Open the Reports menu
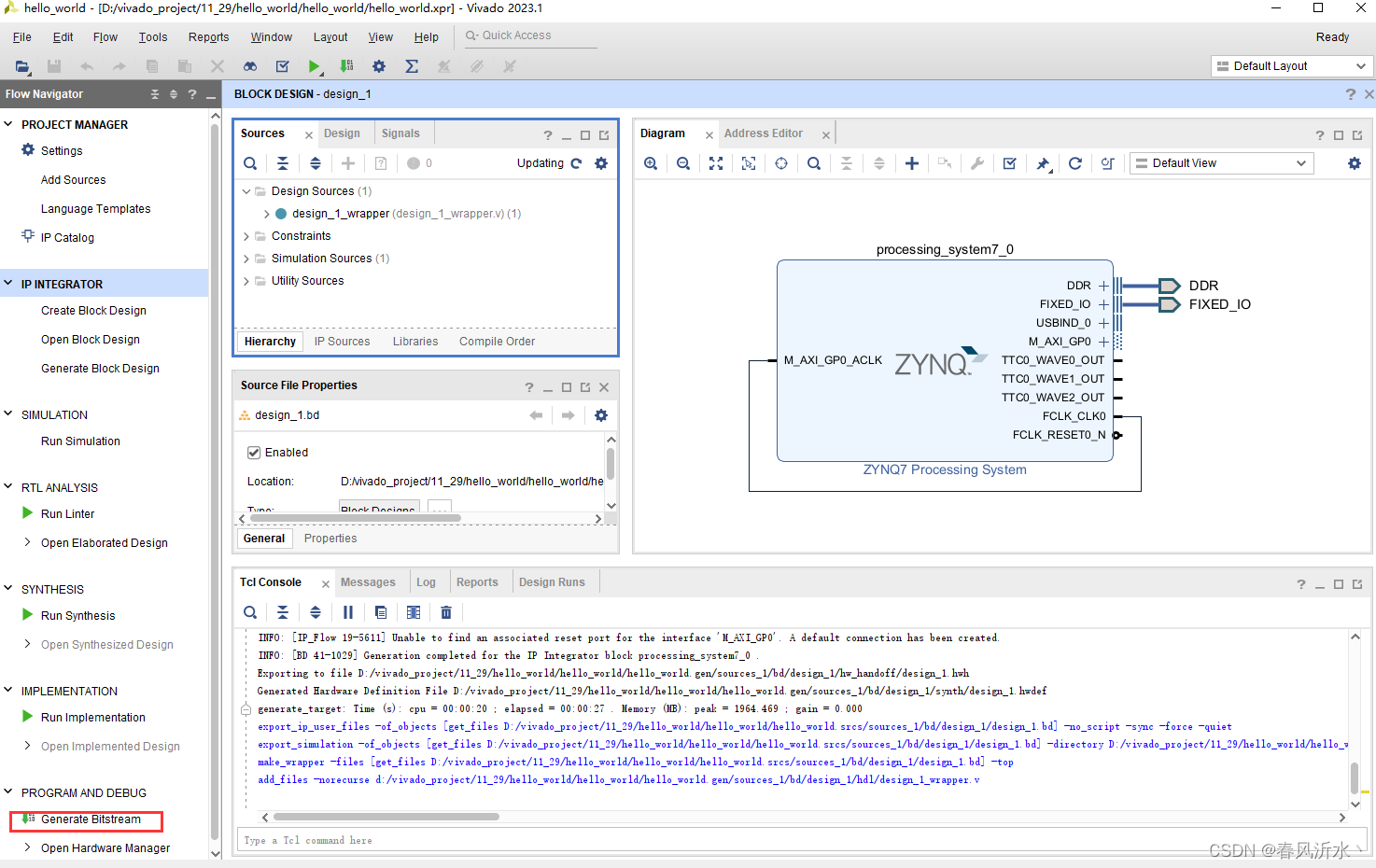The width and height of the screenshot is (1376, 868). [x=209, y=37]
